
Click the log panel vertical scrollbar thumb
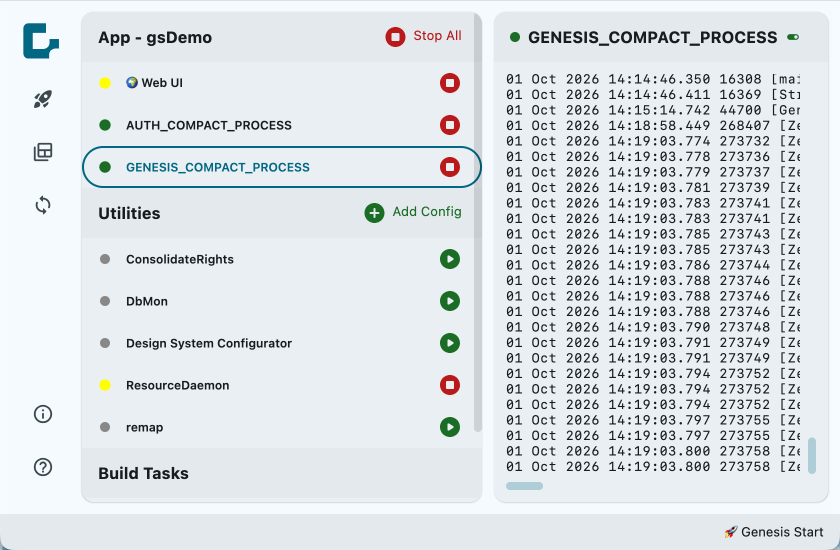tap(812, 456)
